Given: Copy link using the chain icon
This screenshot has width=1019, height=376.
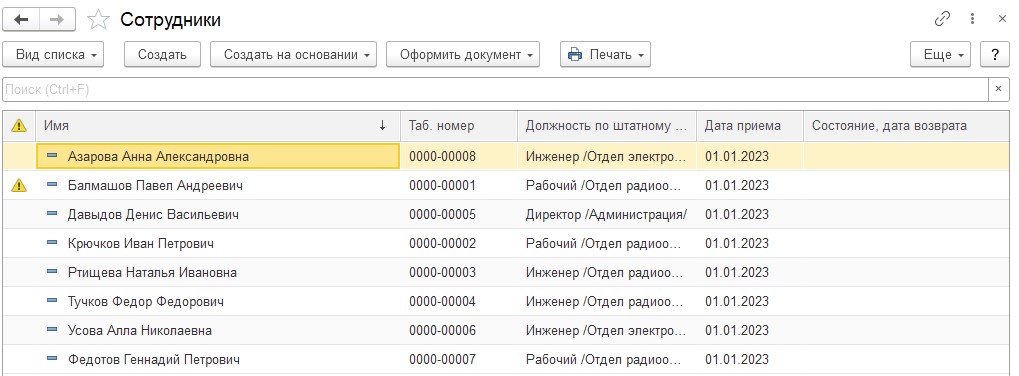Looking at the screenshot, I should [942, 19].
